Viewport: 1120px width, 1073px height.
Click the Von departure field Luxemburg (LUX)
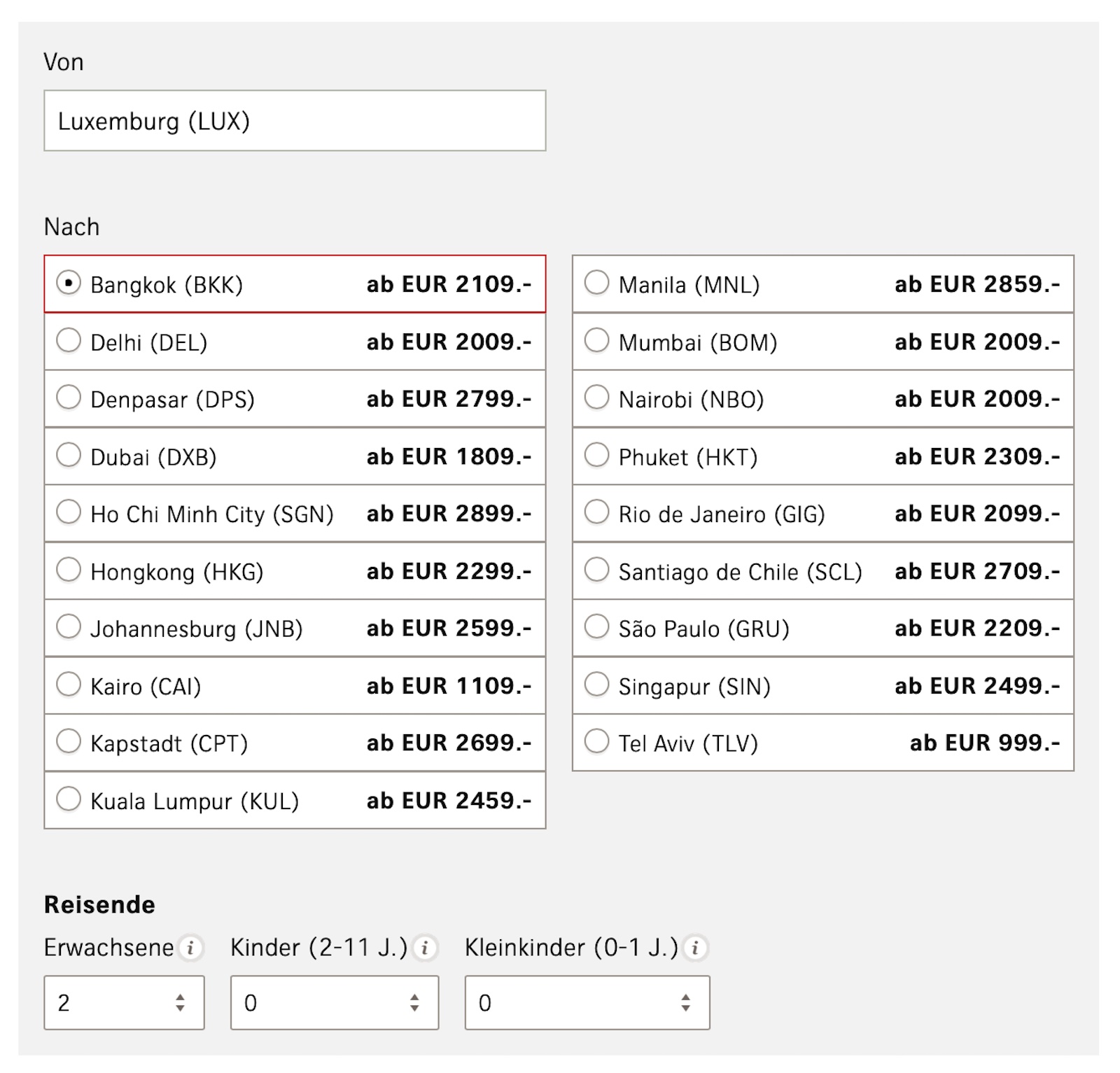click(x=295, y=120)
